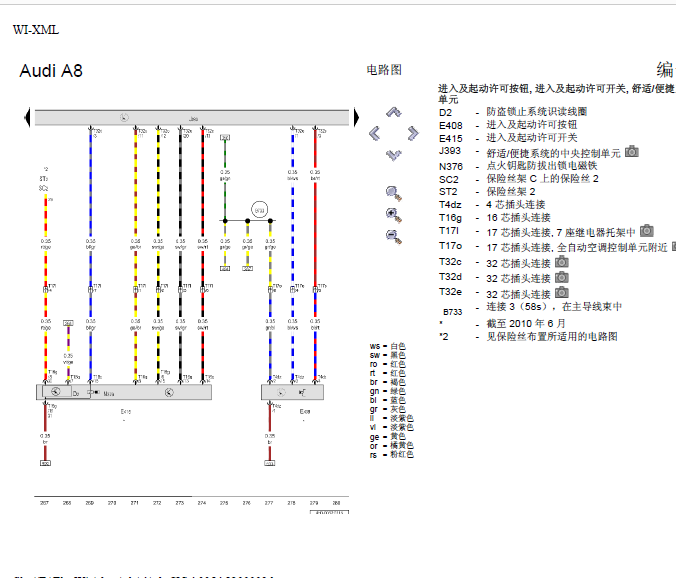Image resolution: width=676 pixels, height=578 pixels.
Task: Pan the diagram down with the down arrow
Action: coord(393,155)
